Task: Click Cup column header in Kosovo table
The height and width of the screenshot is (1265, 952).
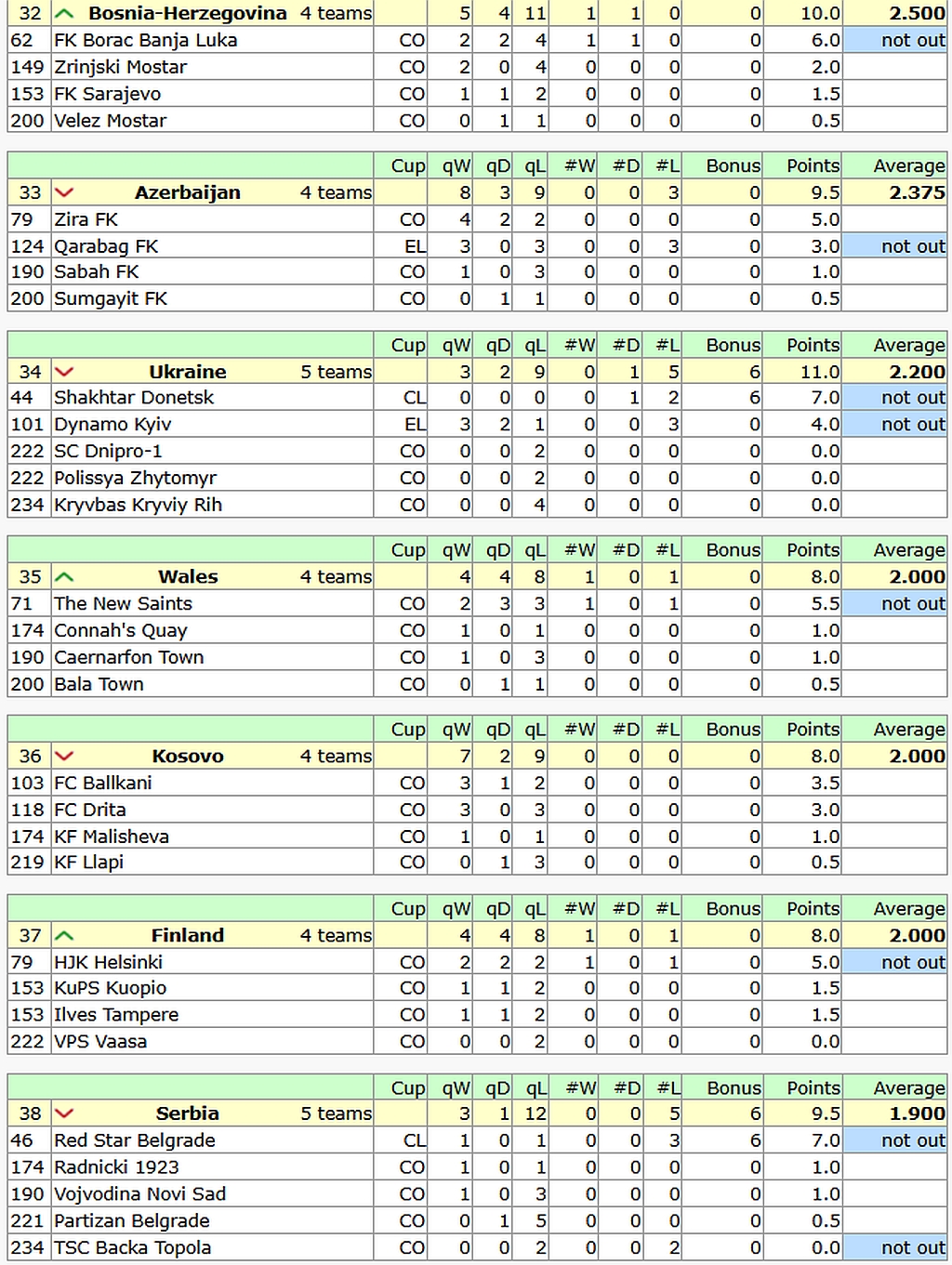Action: click(408, 730)
